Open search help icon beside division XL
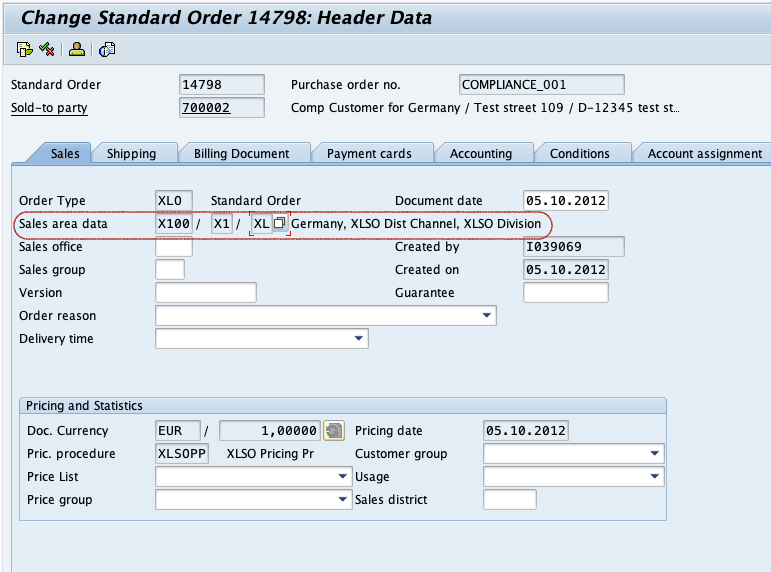 (x=279, y=223)
